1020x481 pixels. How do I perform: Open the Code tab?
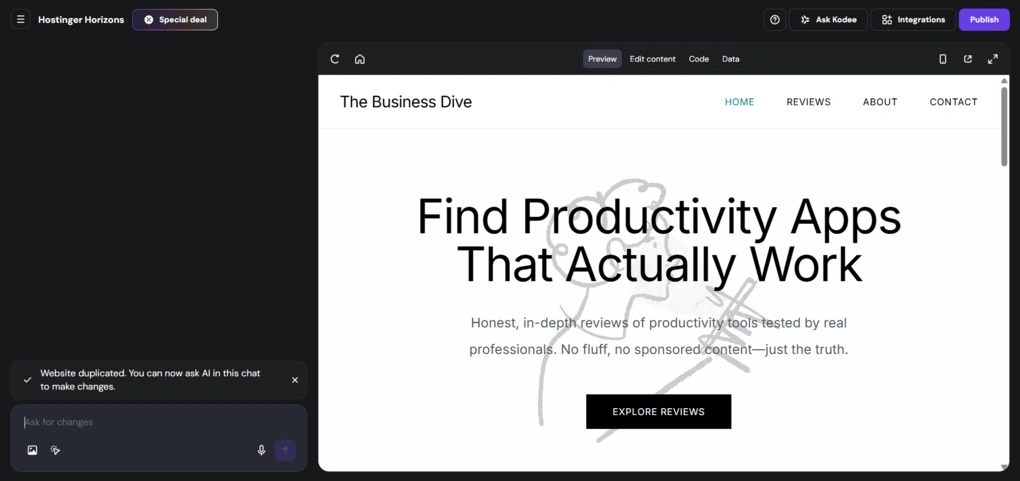(699, 59)
